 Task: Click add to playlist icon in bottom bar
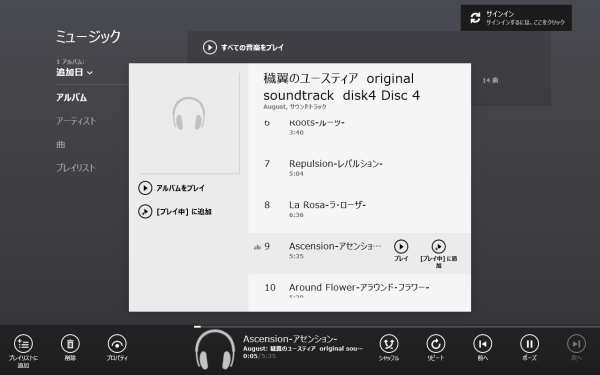(x=23, y=344)
